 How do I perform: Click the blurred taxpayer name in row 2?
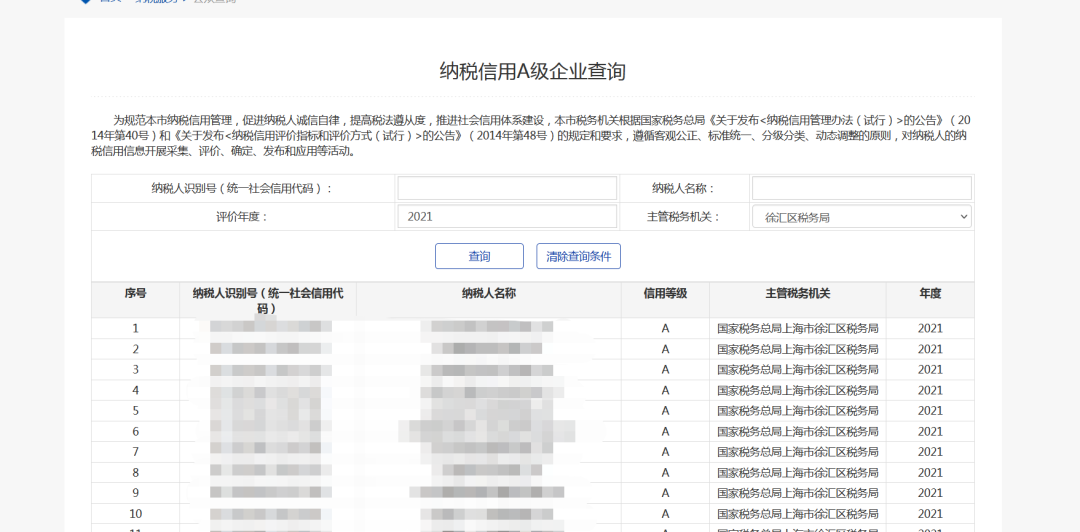click(488, 349)
